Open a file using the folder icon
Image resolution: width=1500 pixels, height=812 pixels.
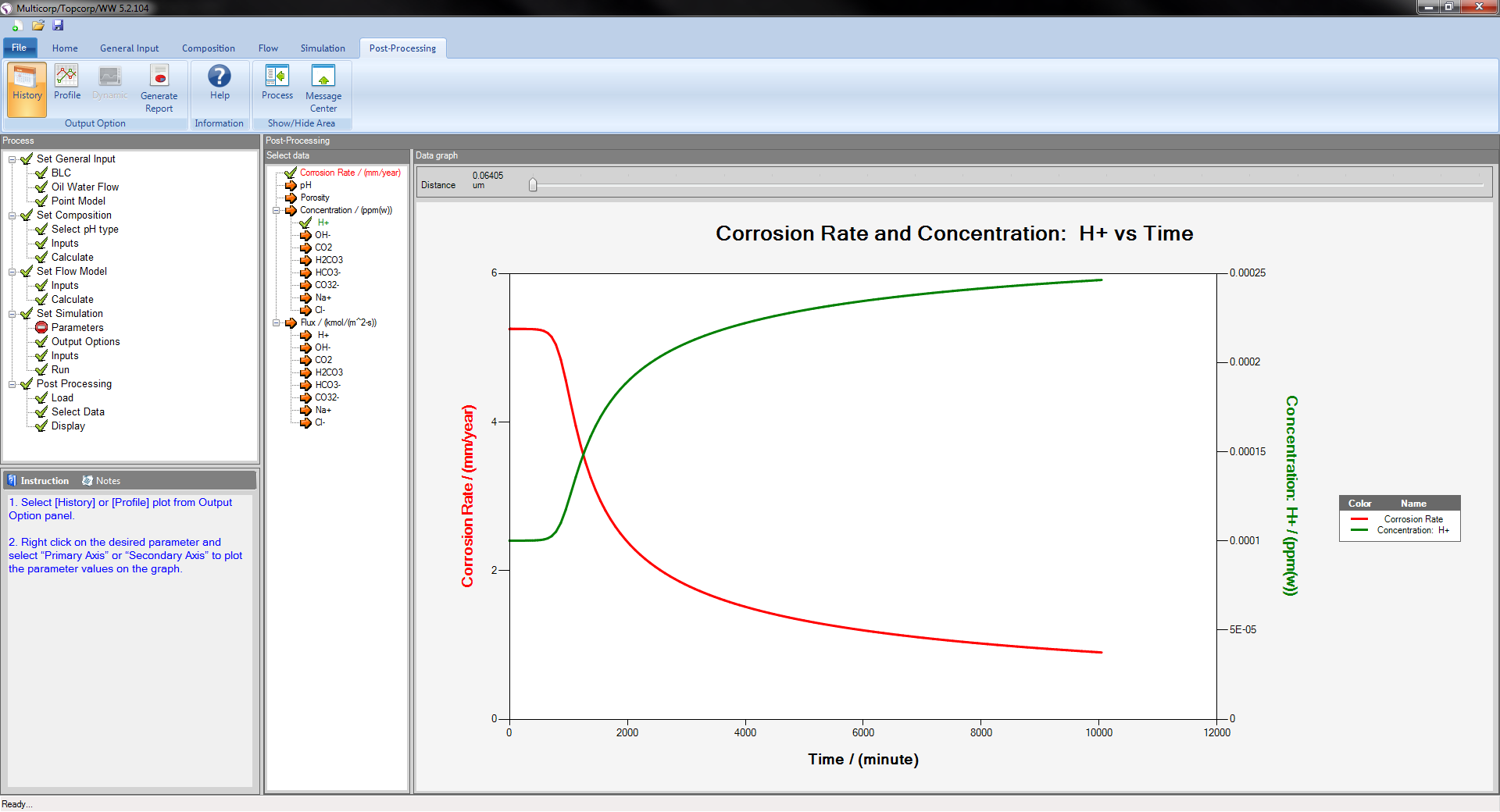pos(37,25)
